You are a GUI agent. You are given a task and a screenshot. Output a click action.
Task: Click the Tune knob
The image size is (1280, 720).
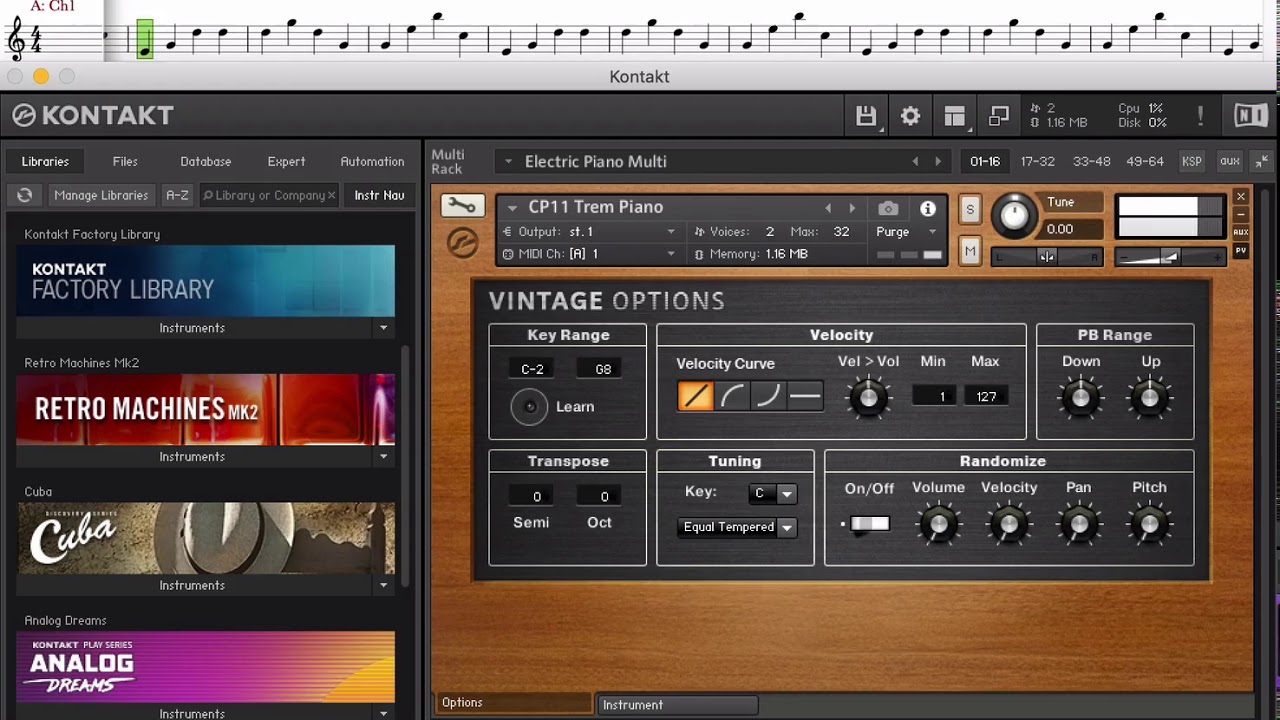(x=1014, y=215)
